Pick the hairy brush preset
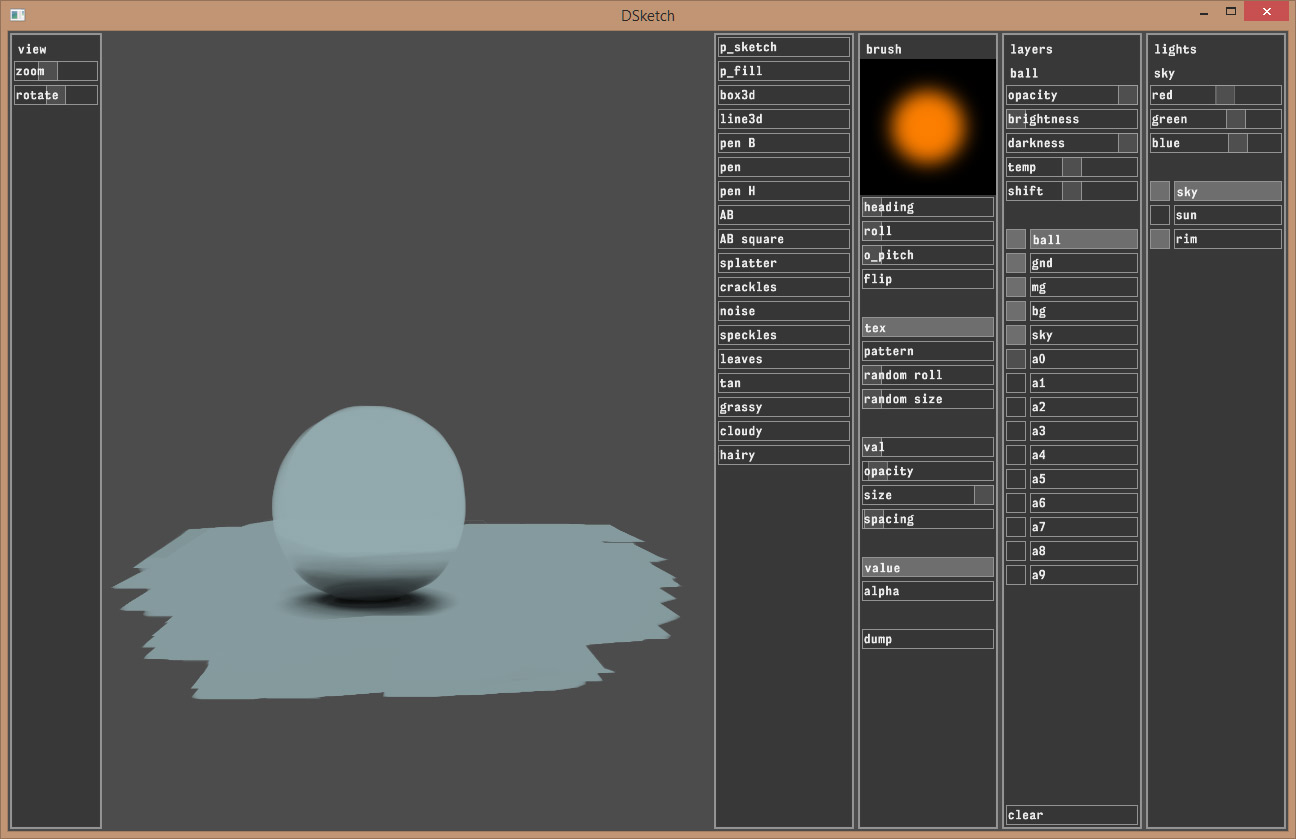The height and width of the screenshot is (839, 1296). tap(783, 455)
